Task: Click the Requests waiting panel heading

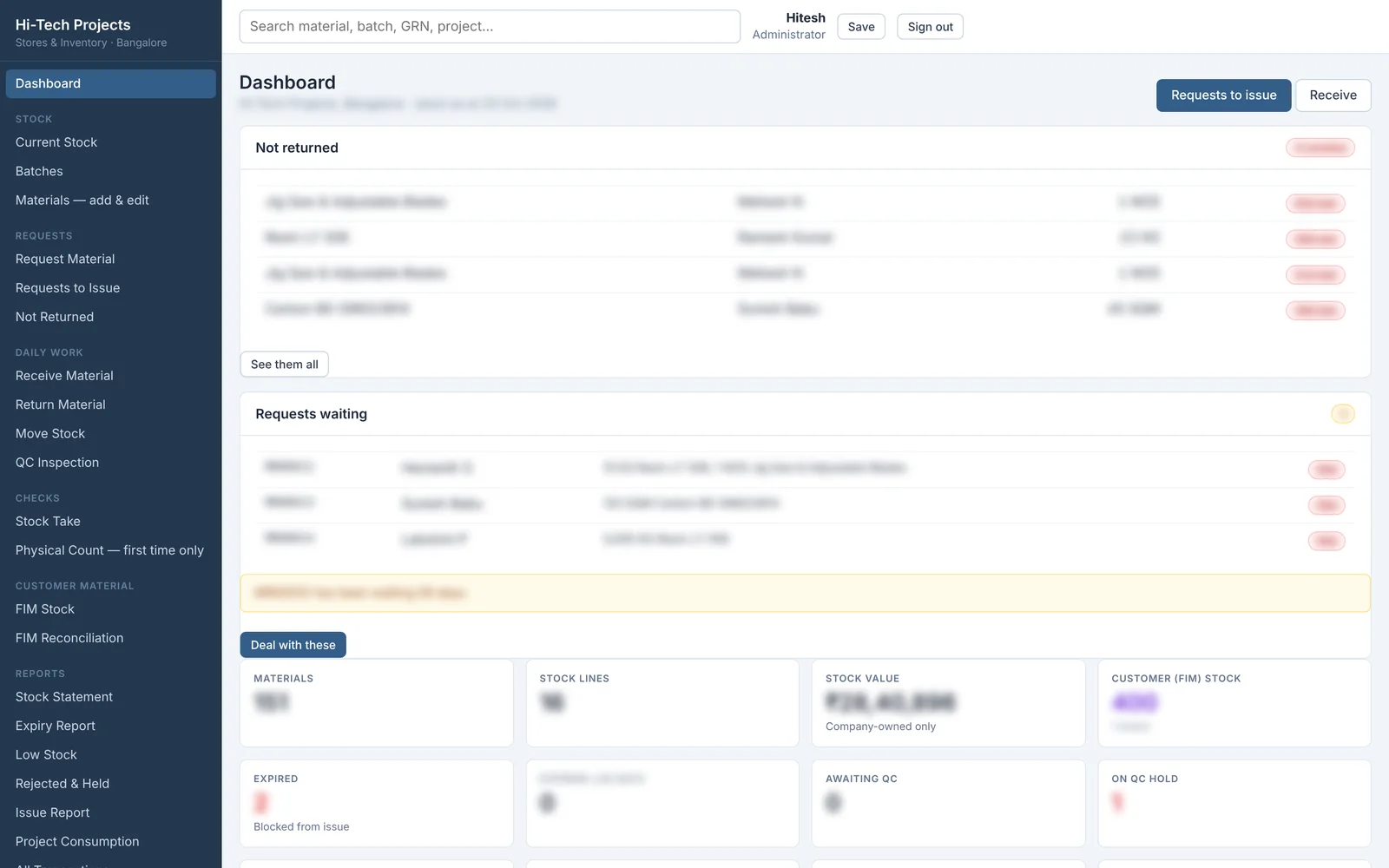Action: (x=311, y=414)
